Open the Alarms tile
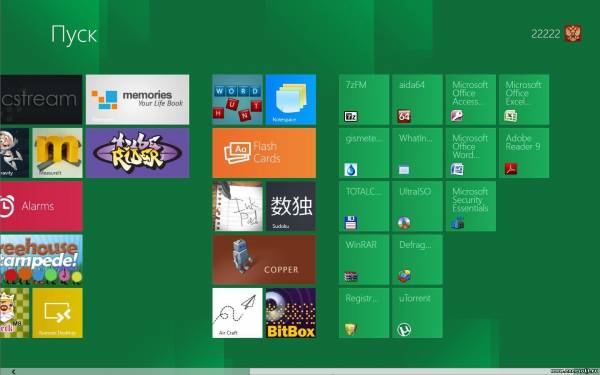This screenshot has height=375, width=600. click(x=41, y=206)
